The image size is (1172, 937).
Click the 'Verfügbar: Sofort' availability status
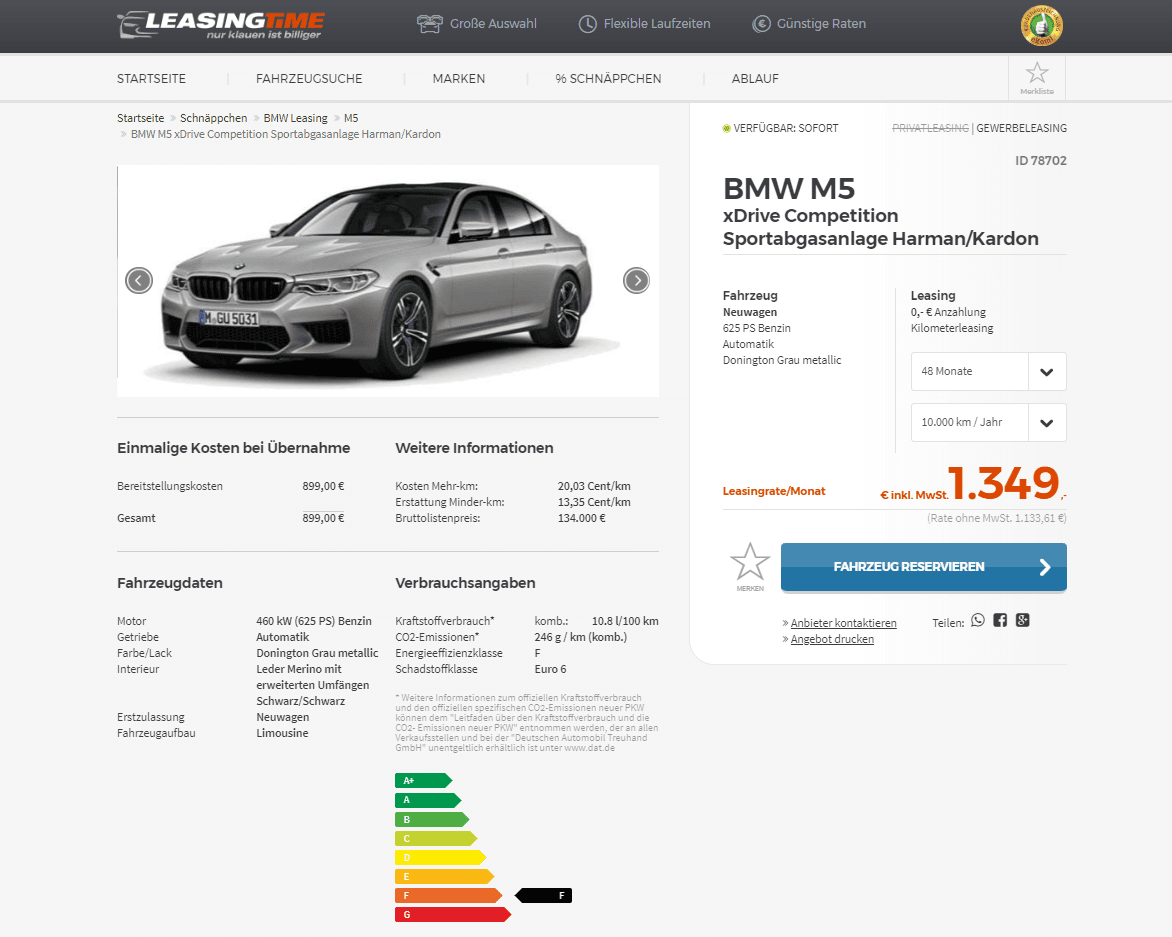pos(780,128)
